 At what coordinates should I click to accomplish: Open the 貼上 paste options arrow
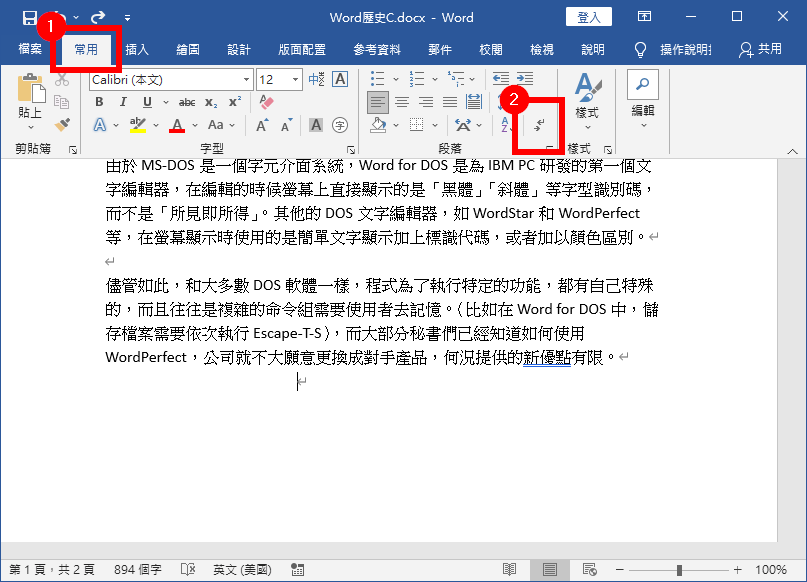coord(30,127)
